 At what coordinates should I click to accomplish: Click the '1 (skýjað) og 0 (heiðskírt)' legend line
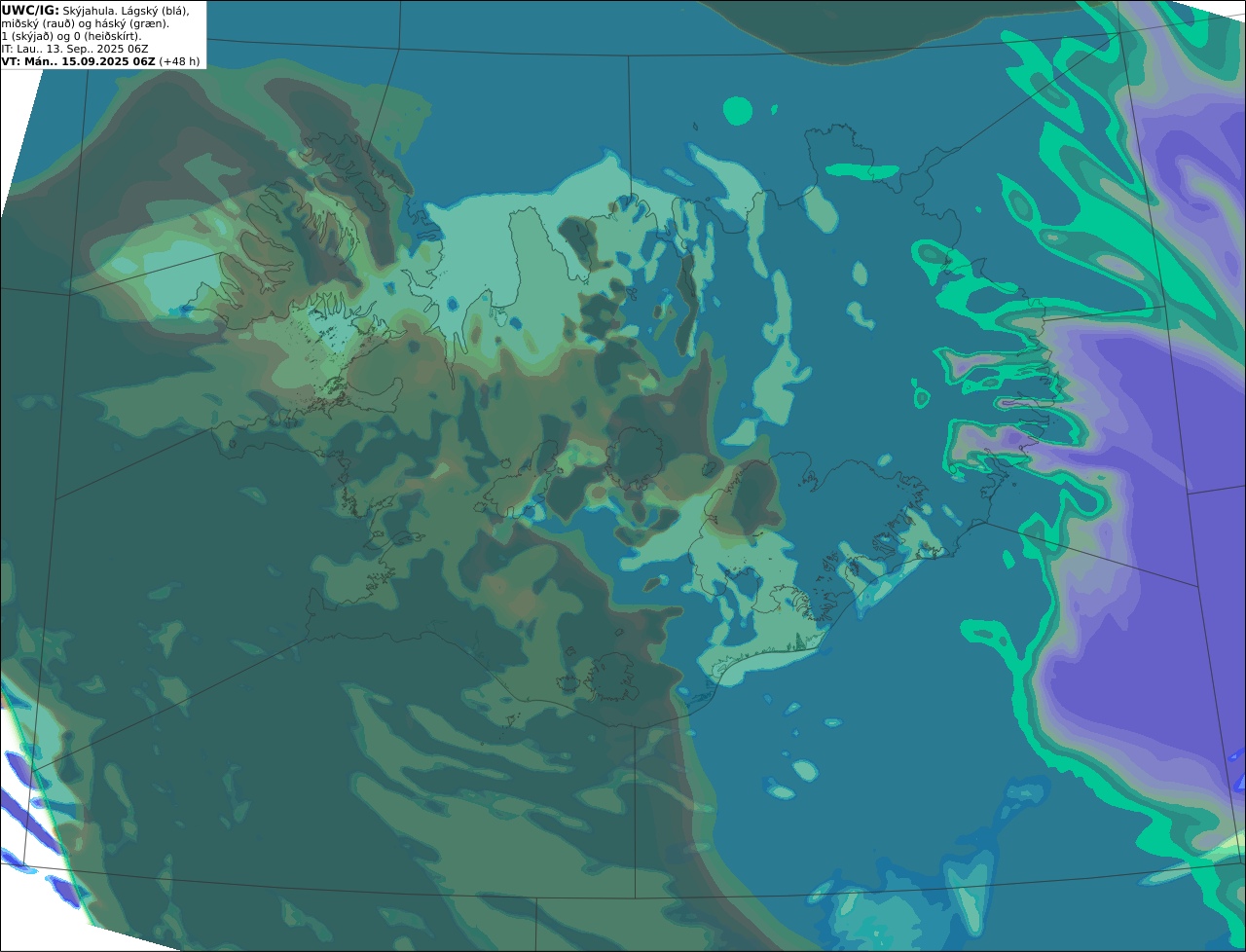[71, 36]
